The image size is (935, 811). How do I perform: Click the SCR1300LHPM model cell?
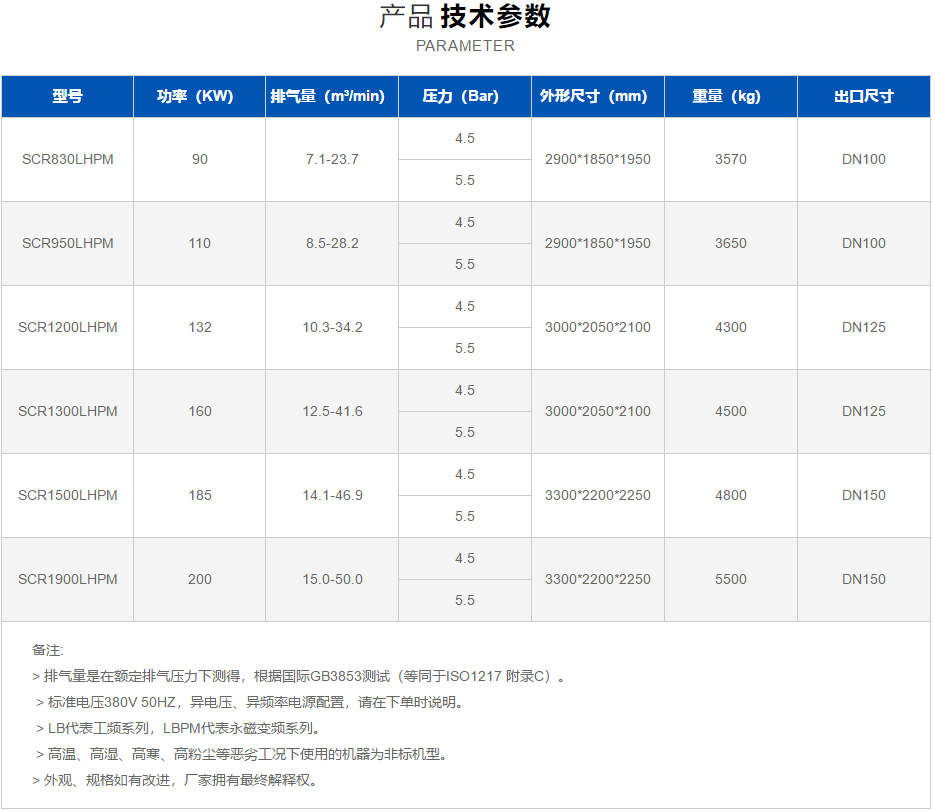pyautogui.click(x=66, y=411)
